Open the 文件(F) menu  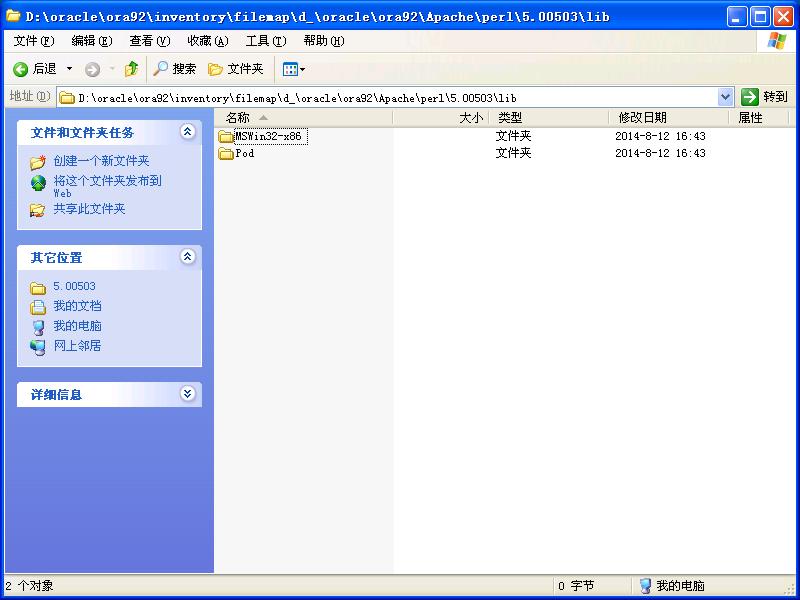(x=34, y=41)
